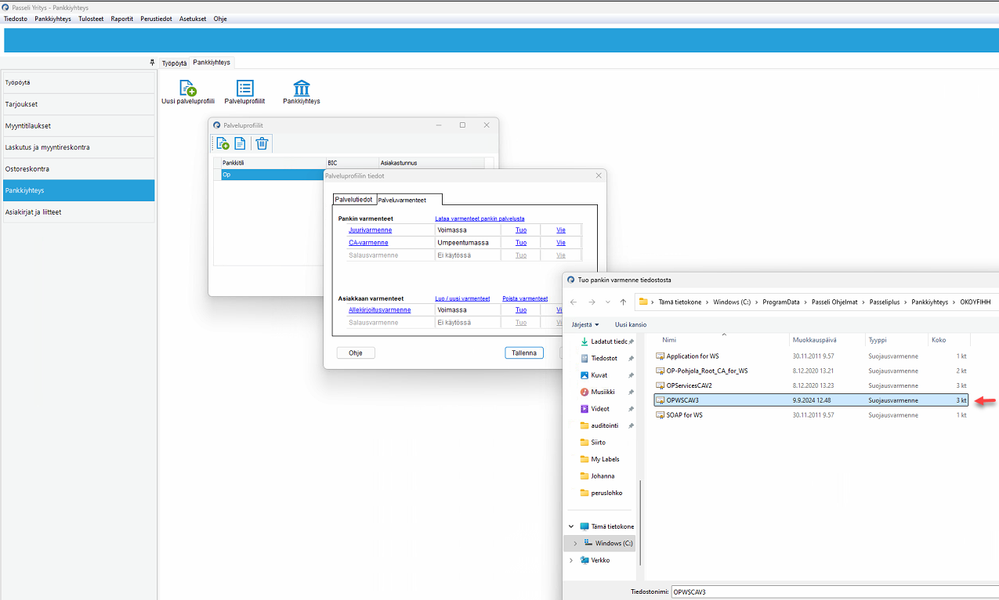Expand the Windows (C:) tree node
This screenshot has width=999, height=600.
click(575, 543)
